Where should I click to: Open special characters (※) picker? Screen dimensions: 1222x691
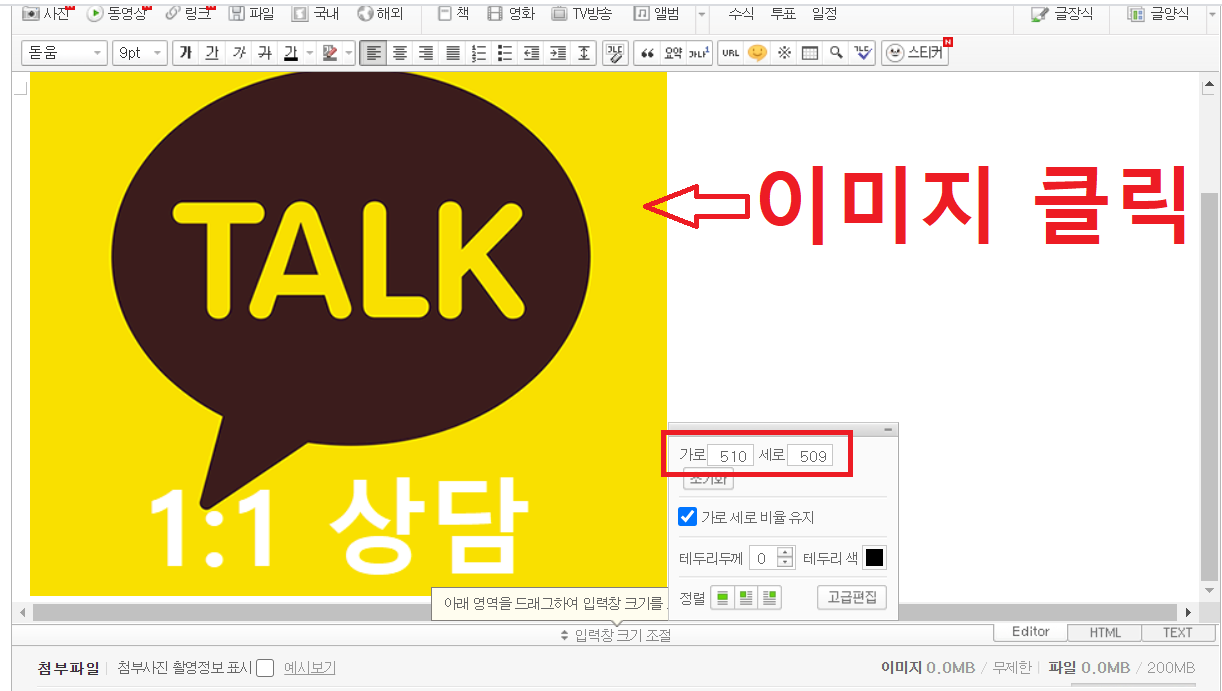[x=784, y=53]
